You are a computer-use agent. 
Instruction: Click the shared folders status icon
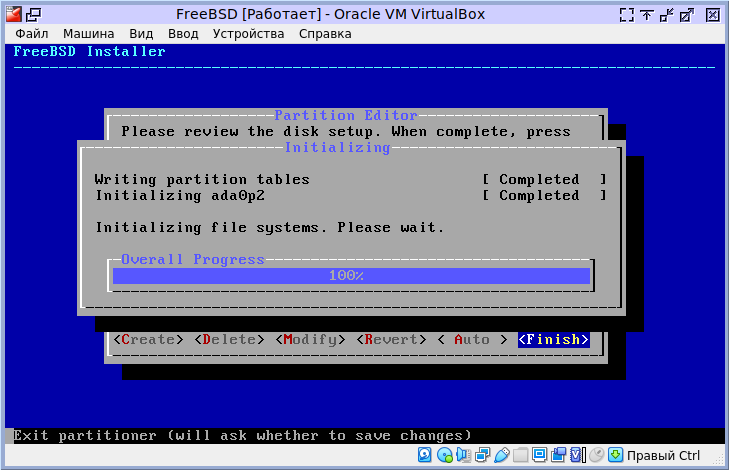(x=520, y=455)
